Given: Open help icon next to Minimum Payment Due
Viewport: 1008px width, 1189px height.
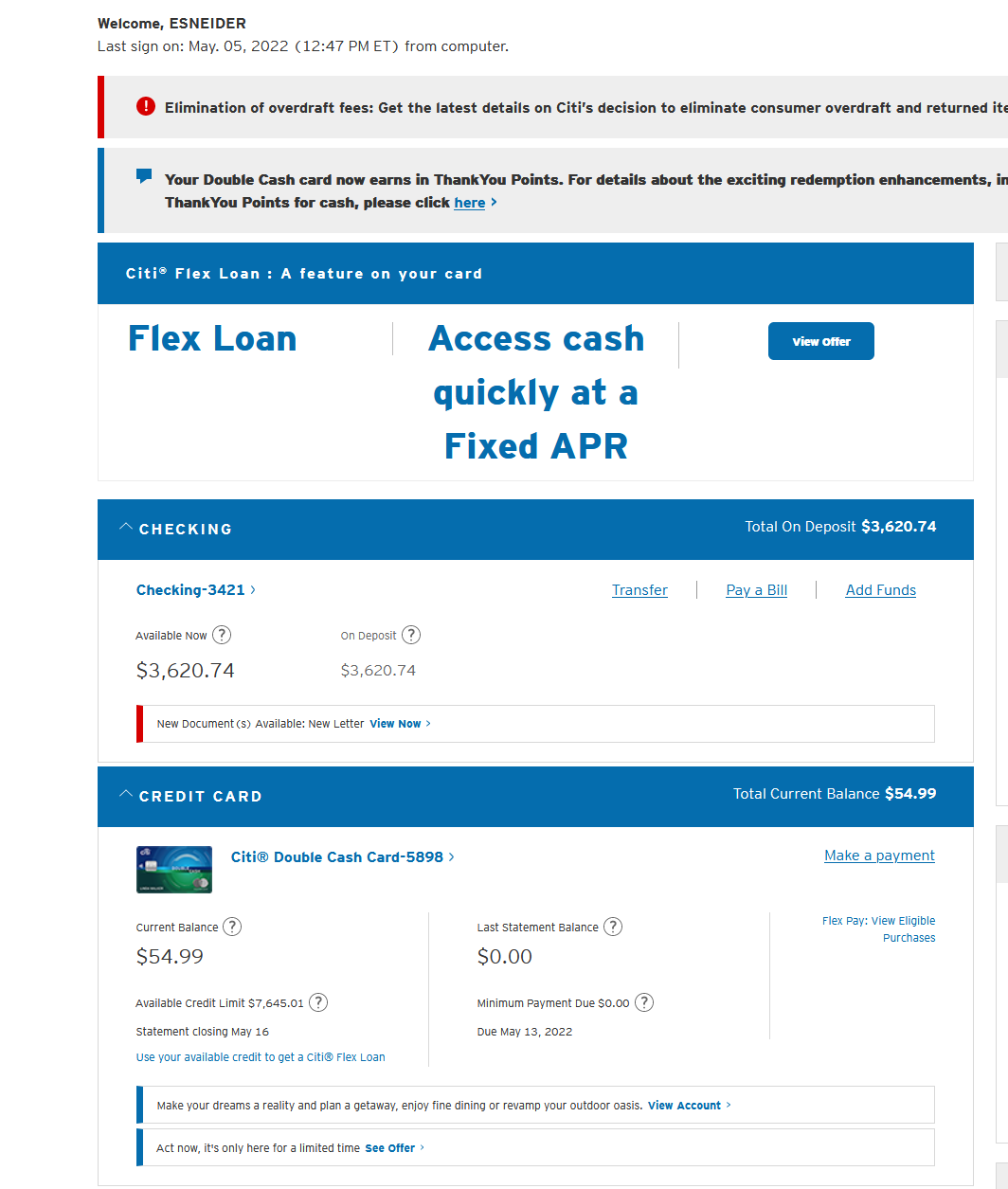Looking at the screenshot, I should click(644, 1002).
